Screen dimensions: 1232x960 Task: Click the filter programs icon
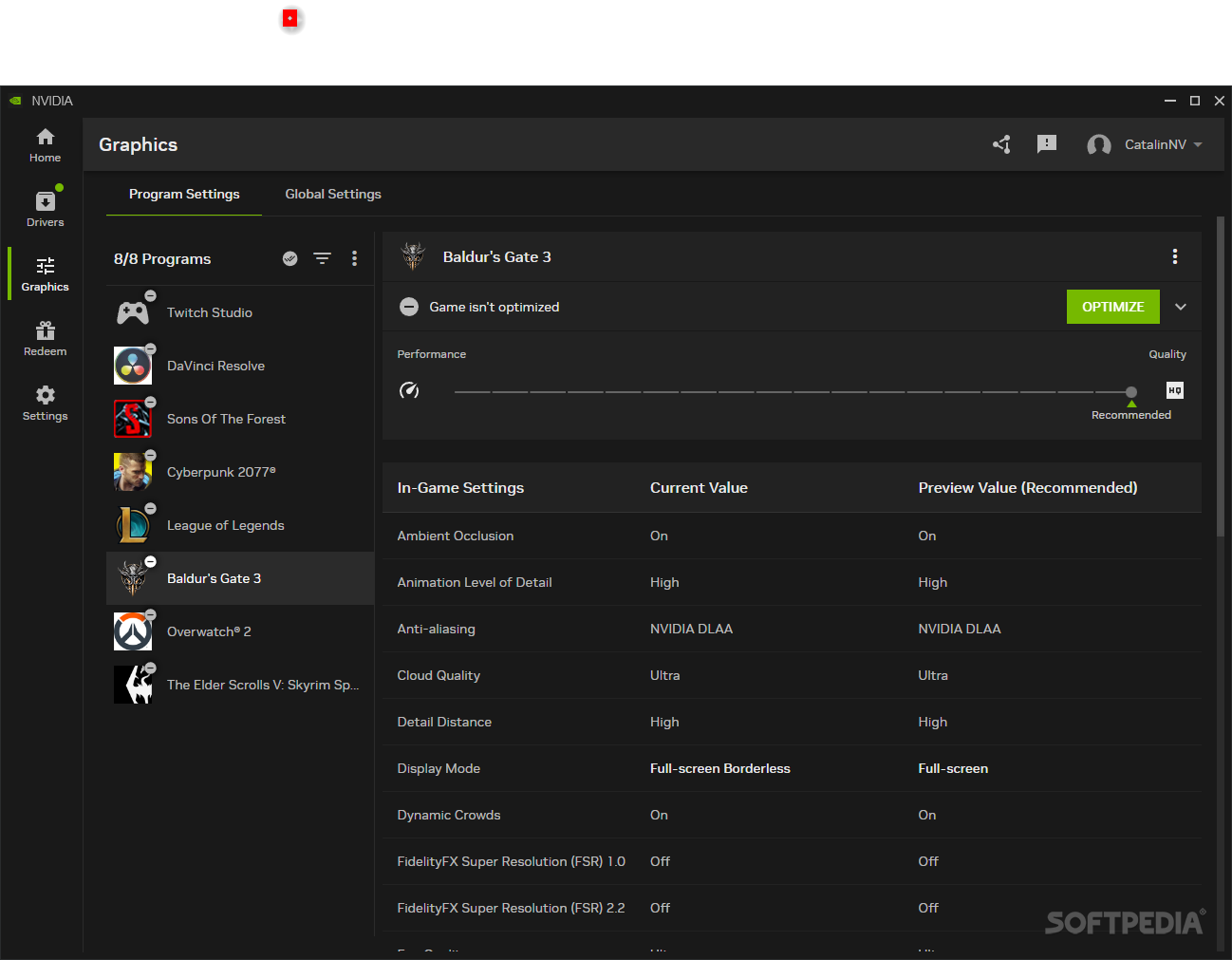pyautogui.click(x=323, y=258)
